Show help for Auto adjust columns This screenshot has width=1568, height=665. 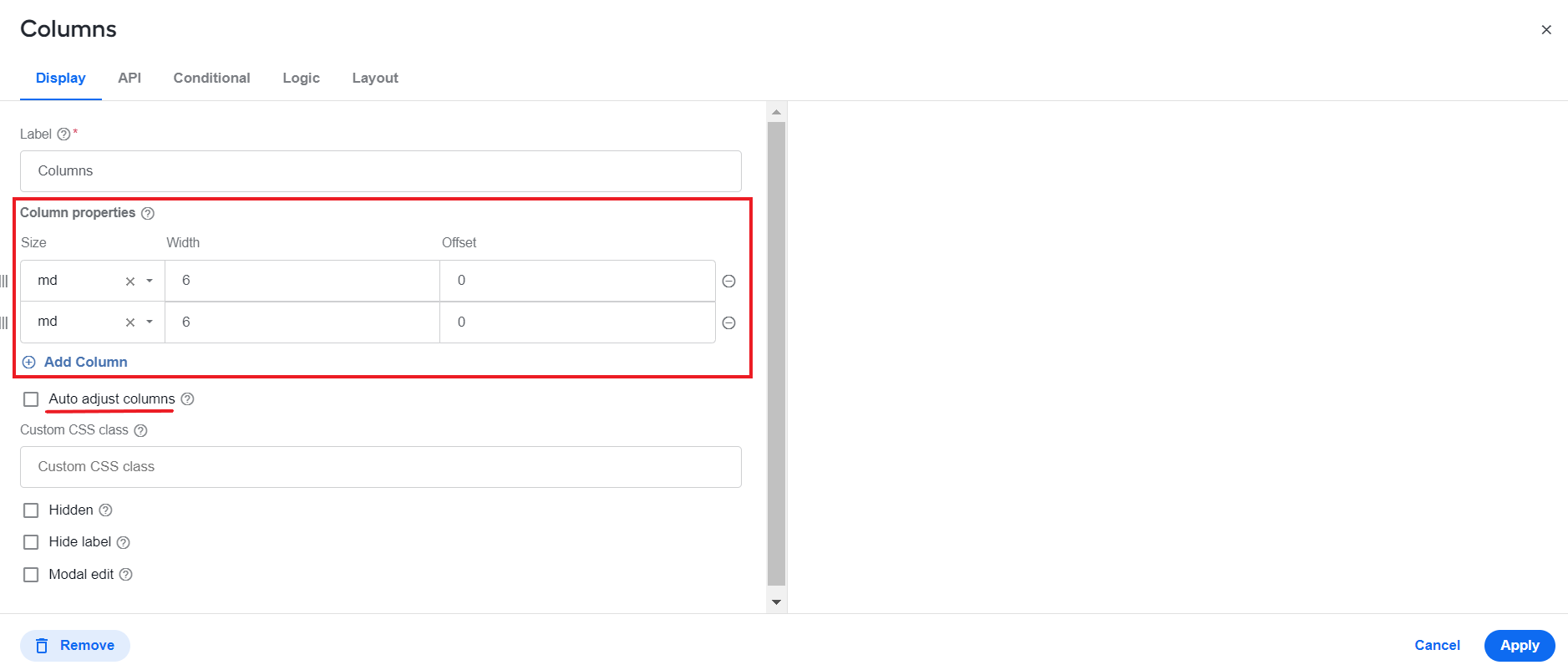[x=187, y=399]
